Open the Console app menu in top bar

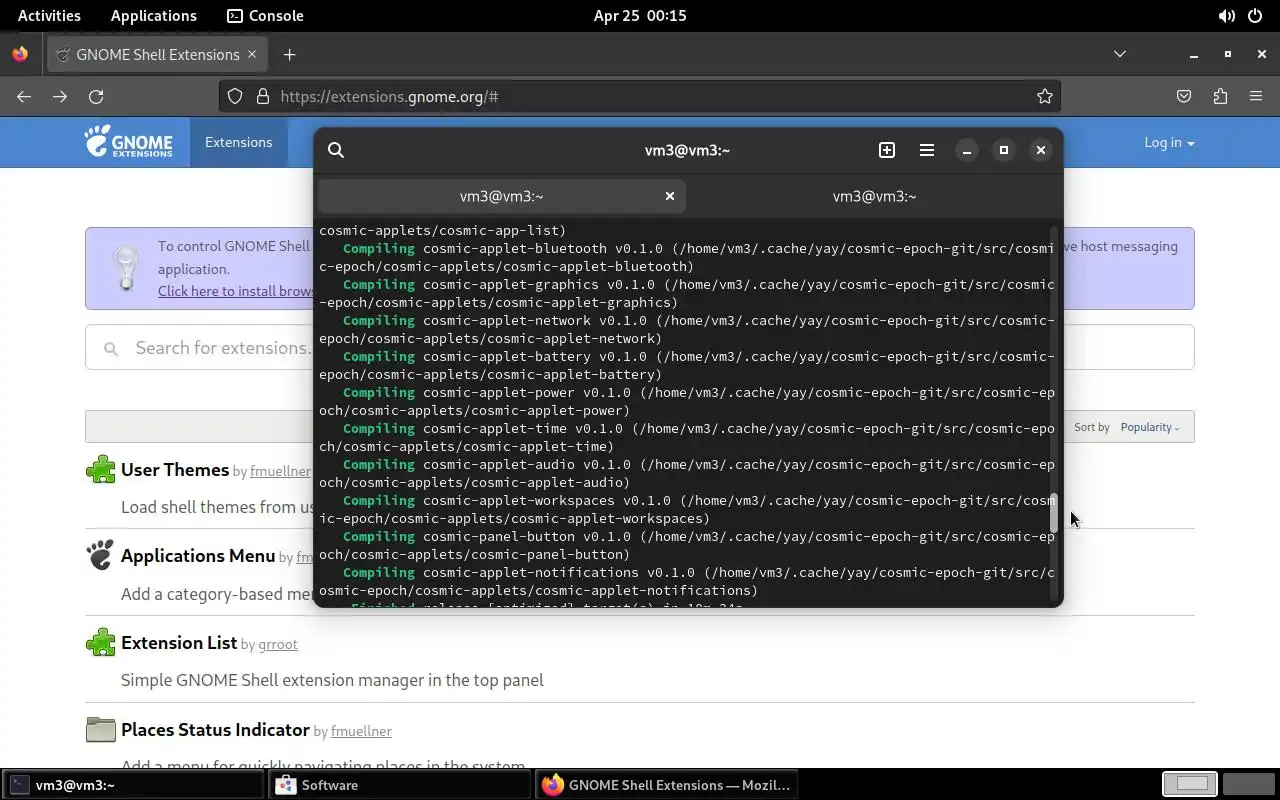tap(265, 15)
